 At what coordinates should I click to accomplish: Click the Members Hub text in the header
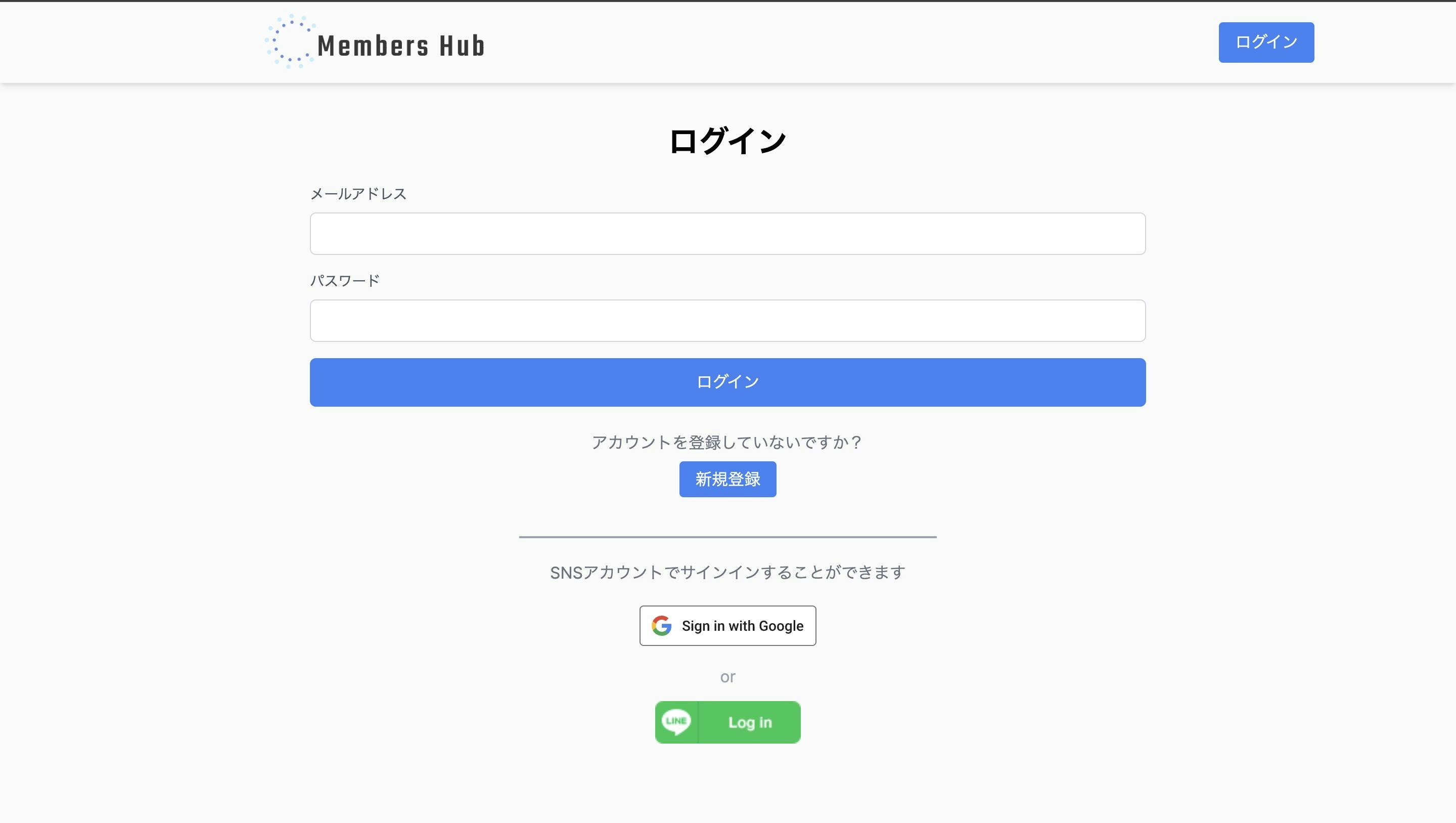(401, 45)
